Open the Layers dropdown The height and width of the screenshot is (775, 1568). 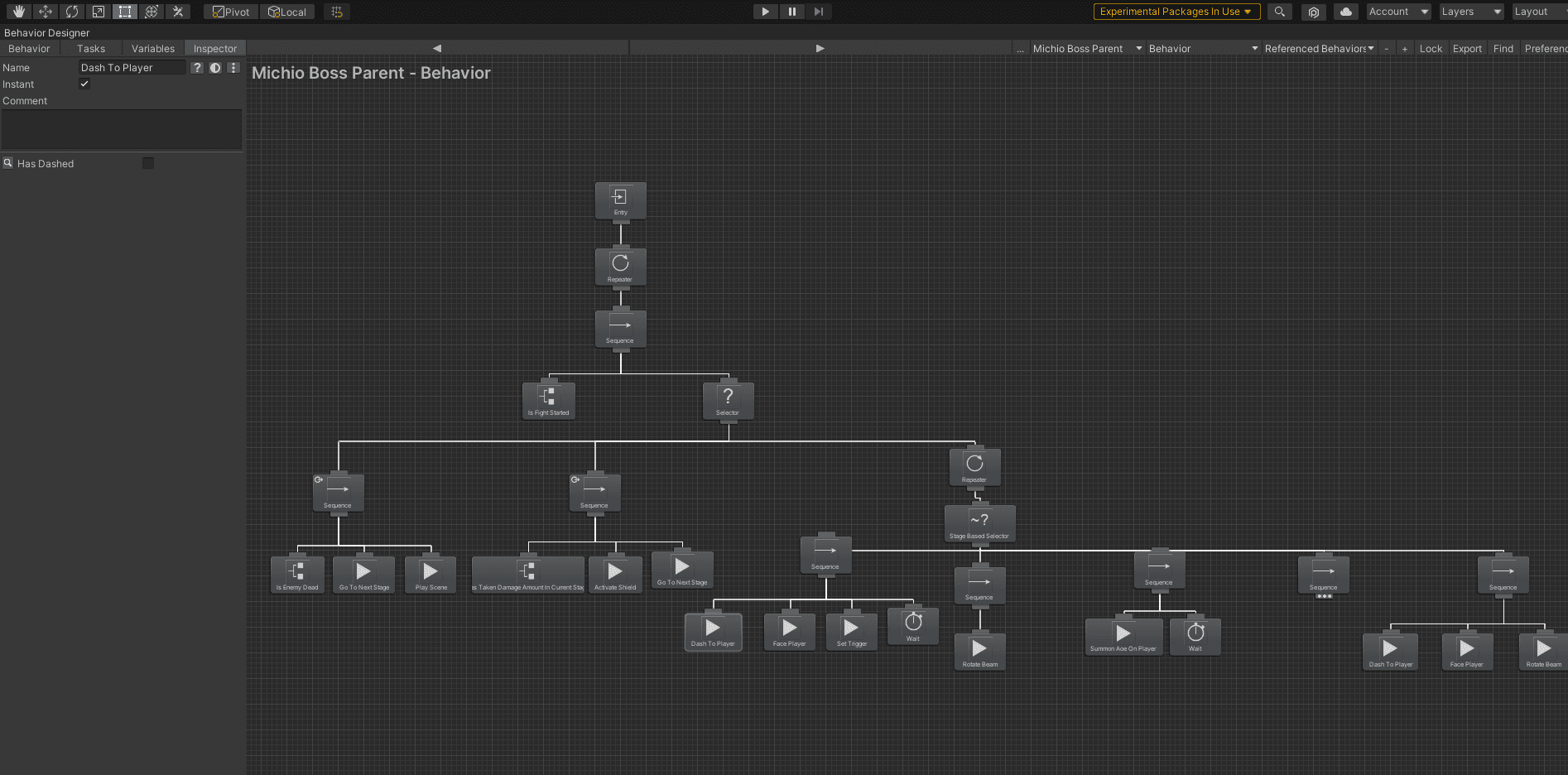pyautogui.click(x=1471, y=12)
